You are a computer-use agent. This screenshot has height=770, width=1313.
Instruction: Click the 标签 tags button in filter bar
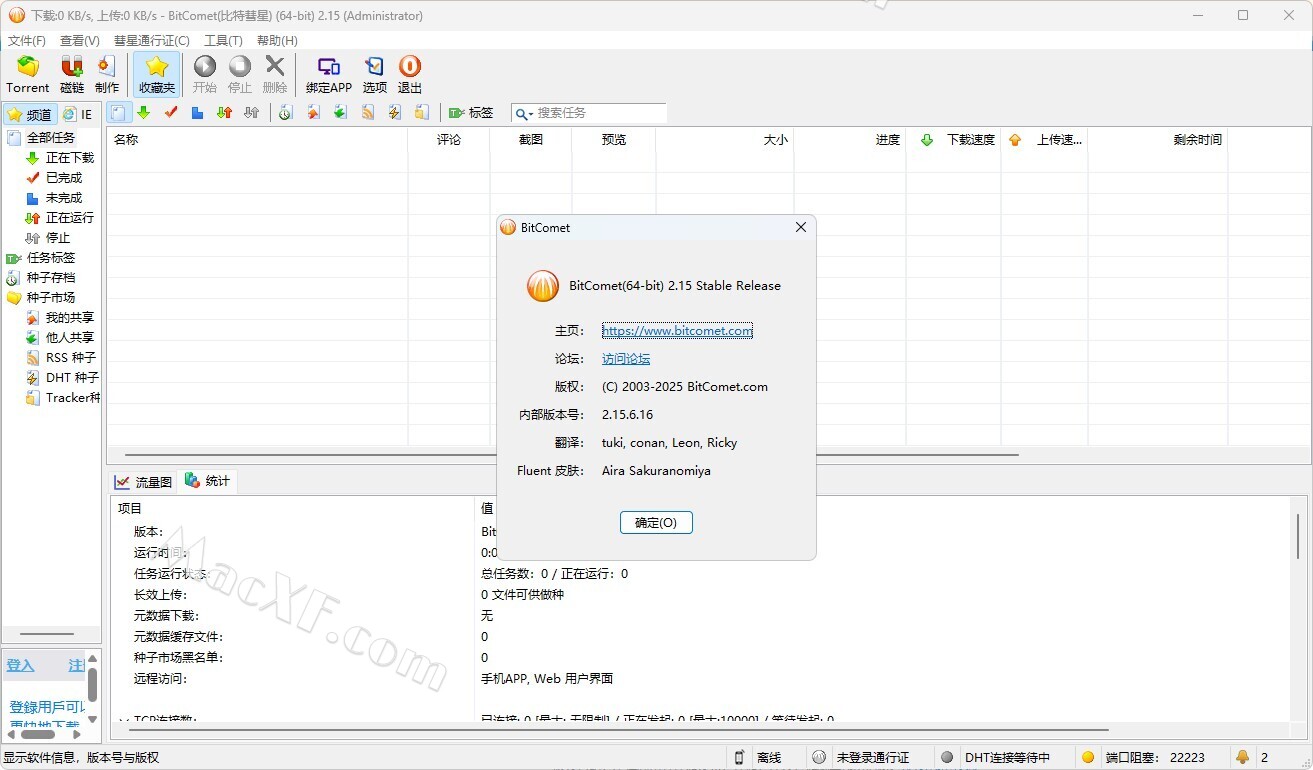click(x=471, y=113)
